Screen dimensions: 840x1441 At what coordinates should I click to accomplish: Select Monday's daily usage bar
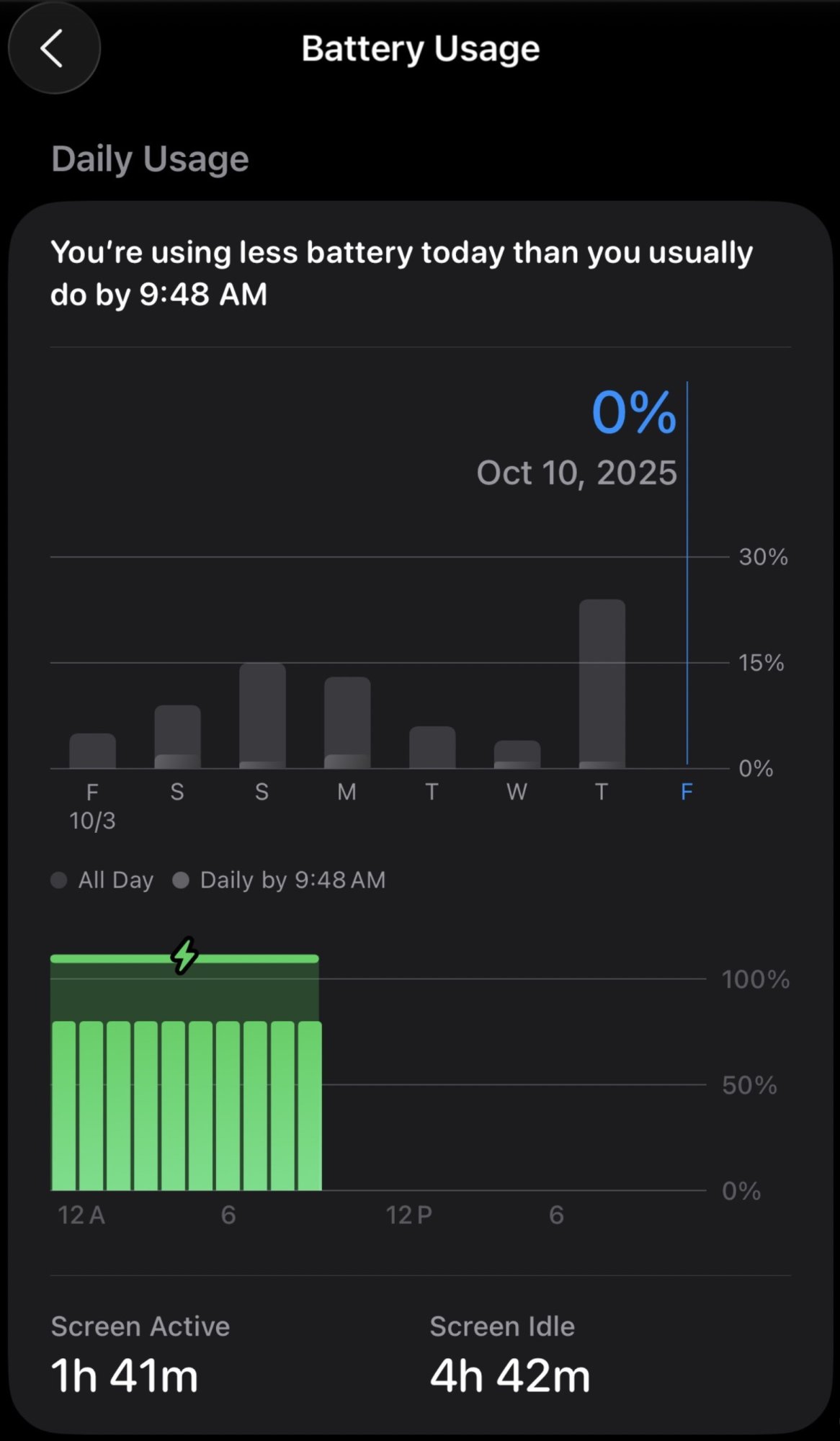[x=347, y=723]
